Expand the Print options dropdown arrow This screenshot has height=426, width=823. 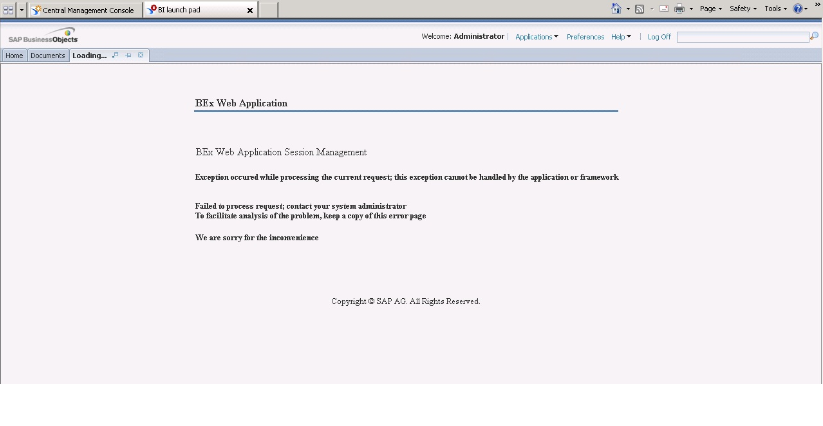click(x=691, y=9)
